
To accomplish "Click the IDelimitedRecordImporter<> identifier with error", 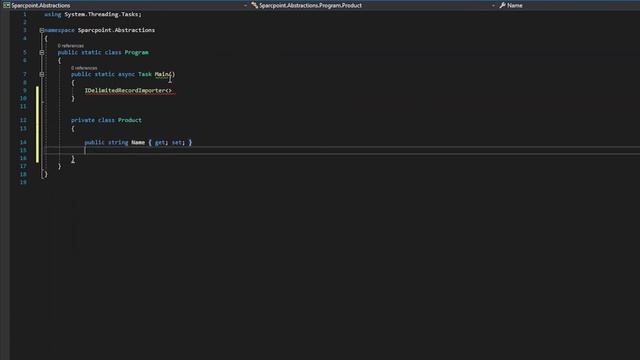I will pyautogui.click(x=128, y=90).
